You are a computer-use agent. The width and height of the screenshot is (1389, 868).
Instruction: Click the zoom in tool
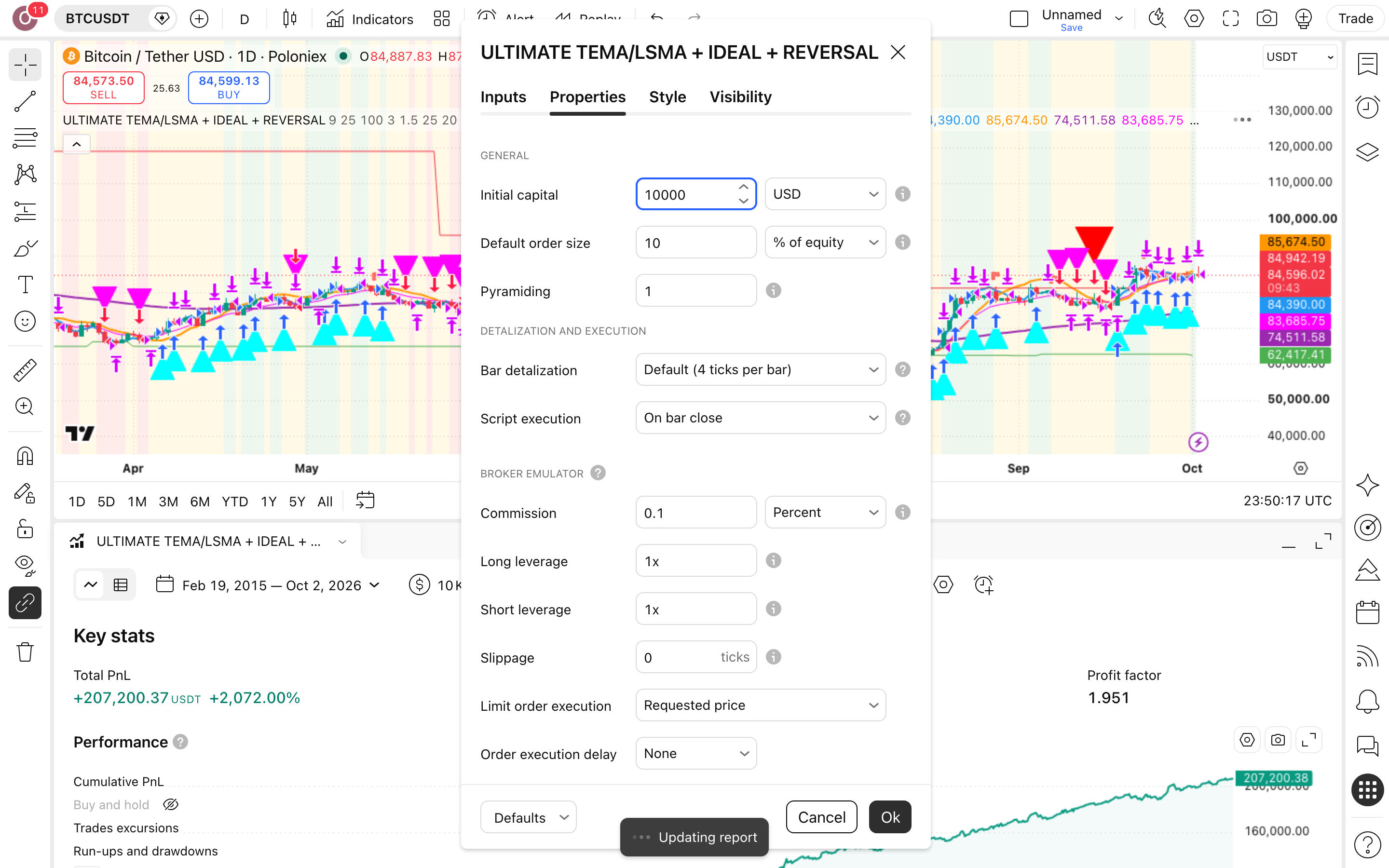25,407
